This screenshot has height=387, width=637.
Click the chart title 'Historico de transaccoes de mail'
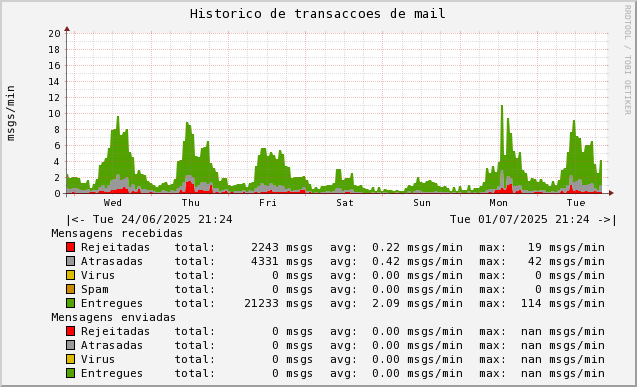coord(318,14)
